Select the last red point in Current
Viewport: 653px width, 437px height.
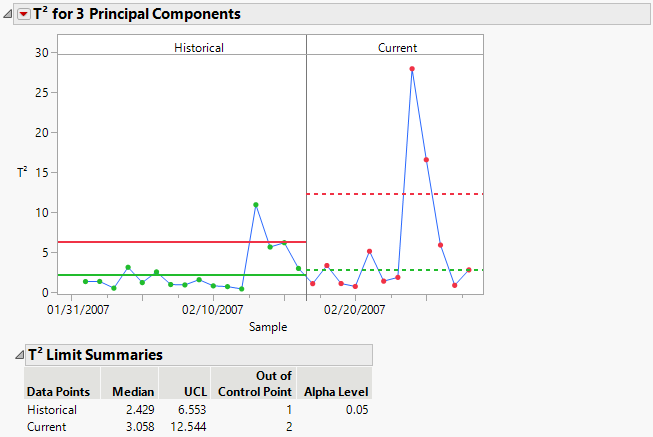(469, 270)
